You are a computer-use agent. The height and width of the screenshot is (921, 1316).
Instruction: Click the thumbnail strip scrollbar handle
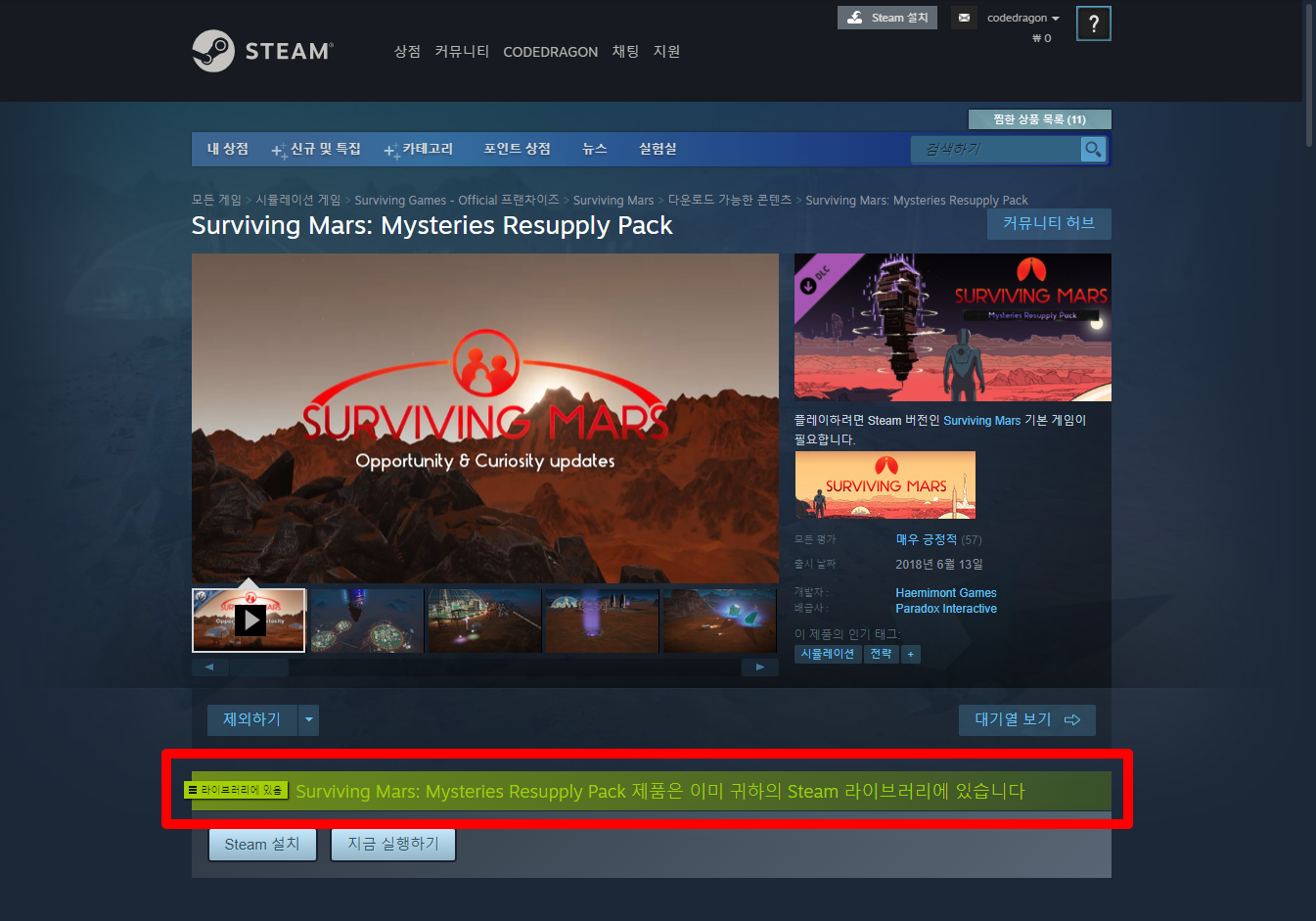[x=259, y=667]
